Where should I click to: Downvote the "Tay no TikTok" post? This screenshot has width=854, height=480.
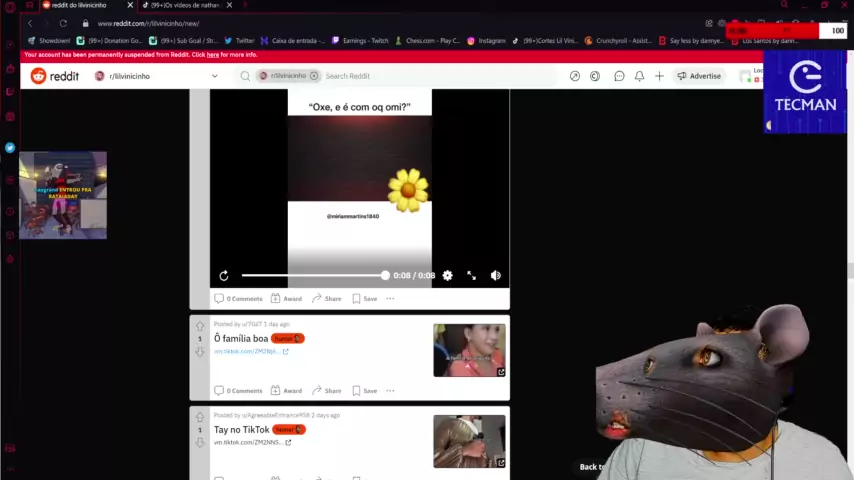(x=200, y=442)
